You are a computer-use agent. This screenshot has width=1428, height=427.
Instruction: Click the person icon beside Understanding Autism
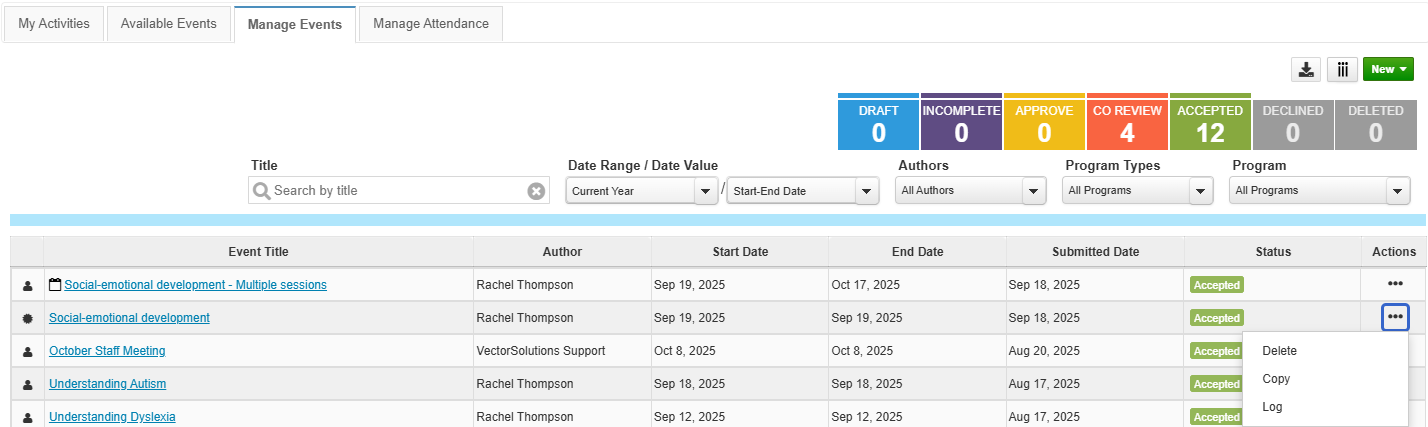27,384
